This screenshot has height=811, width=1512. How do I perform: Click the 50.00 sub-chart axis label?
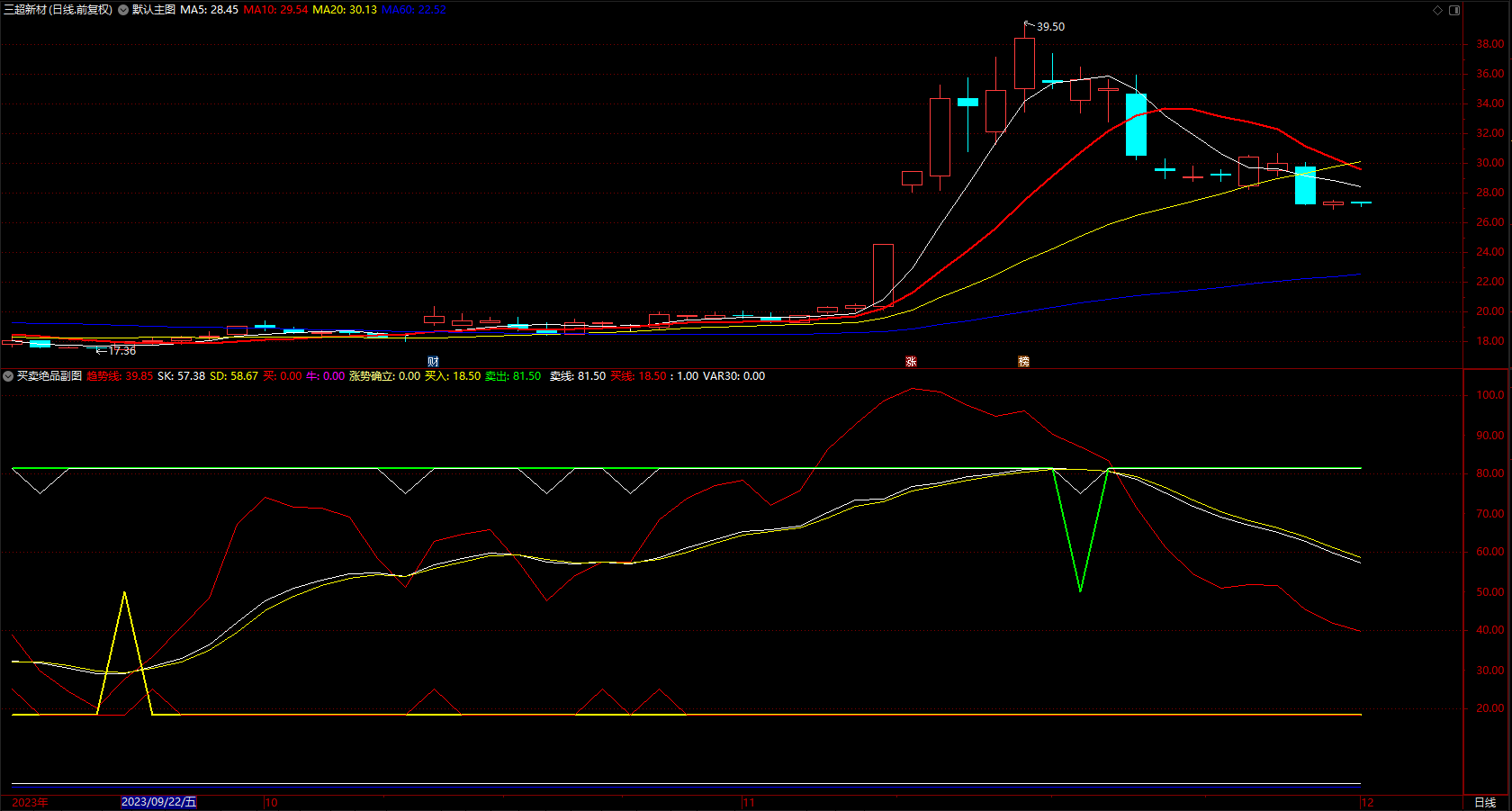click(1489, 592)
